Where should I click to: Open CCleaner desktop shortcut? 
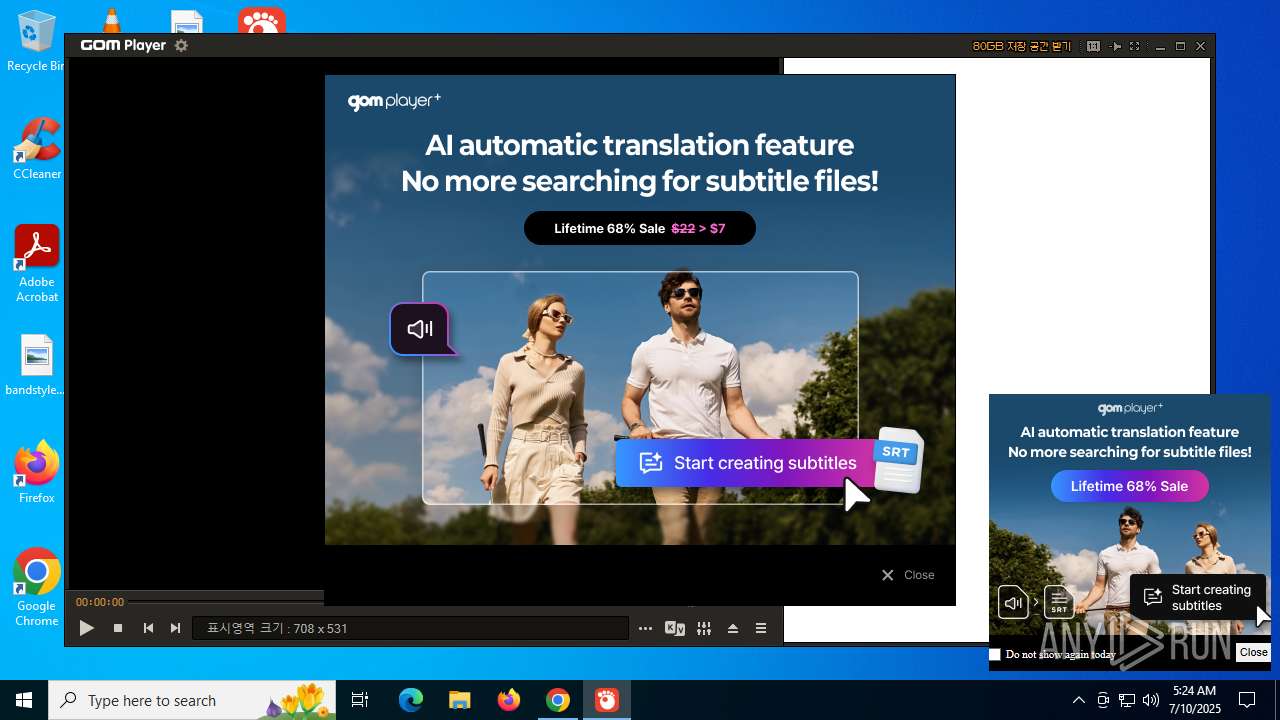point(37,149)
